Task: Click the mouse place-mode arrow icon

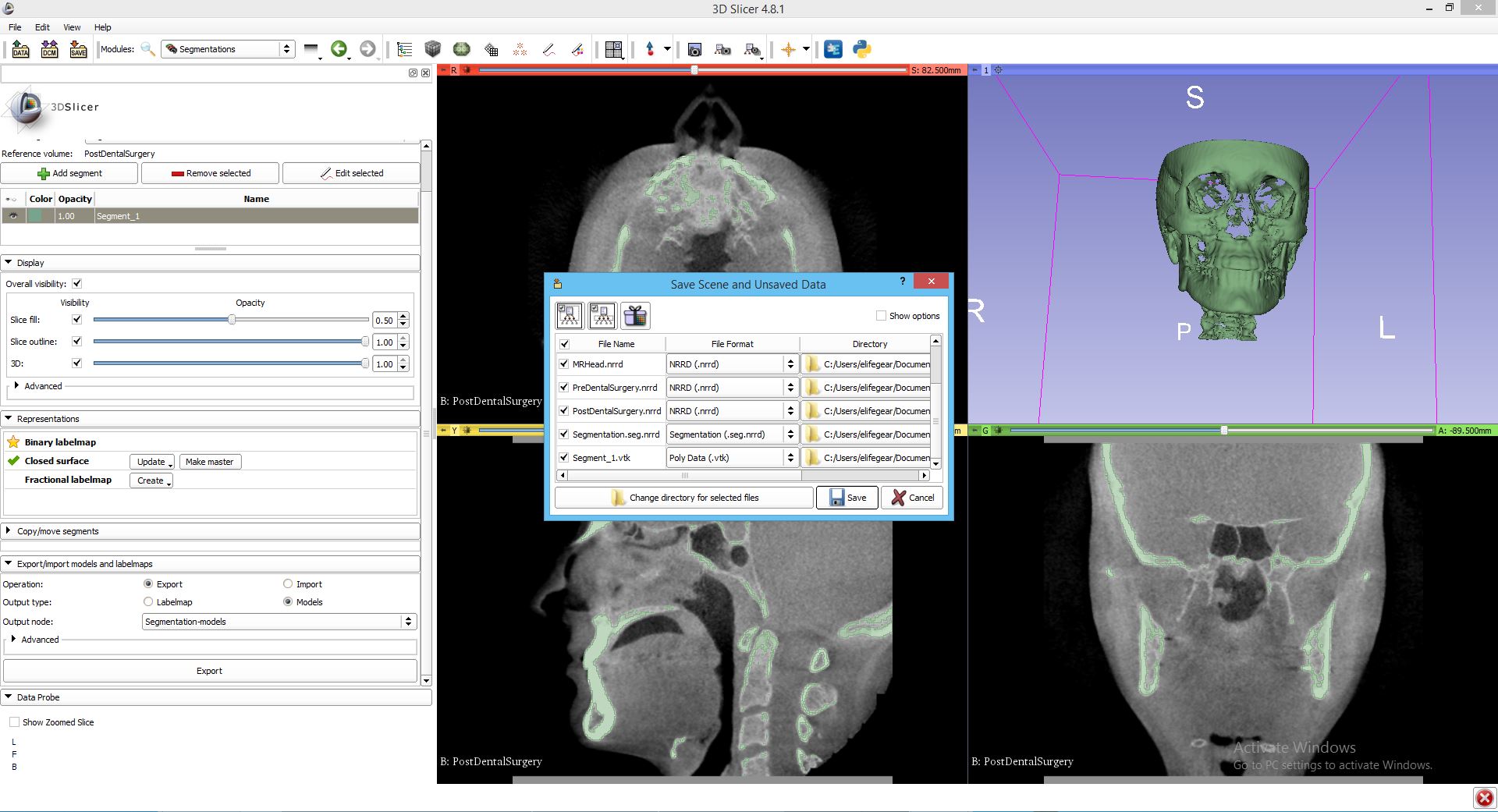Action: pyautogui.click(x=650, y=49)
